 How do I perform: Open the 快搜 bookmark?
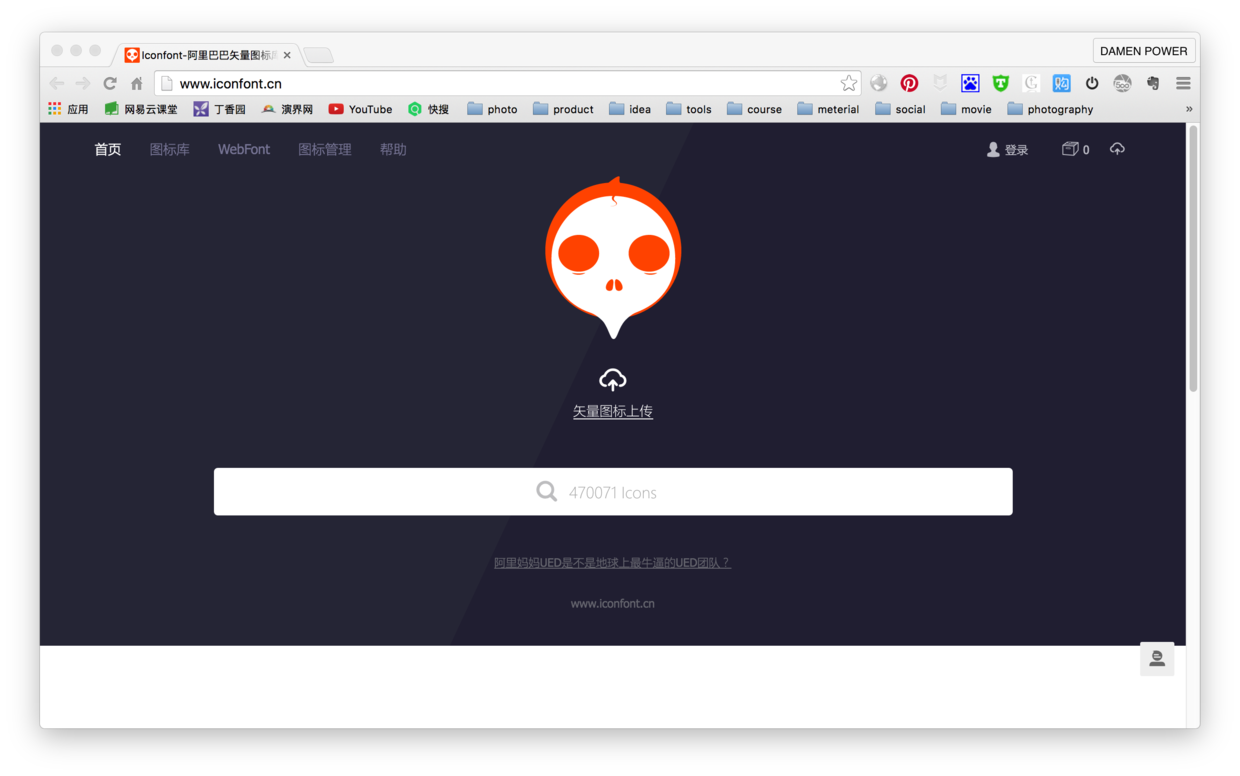428,109
